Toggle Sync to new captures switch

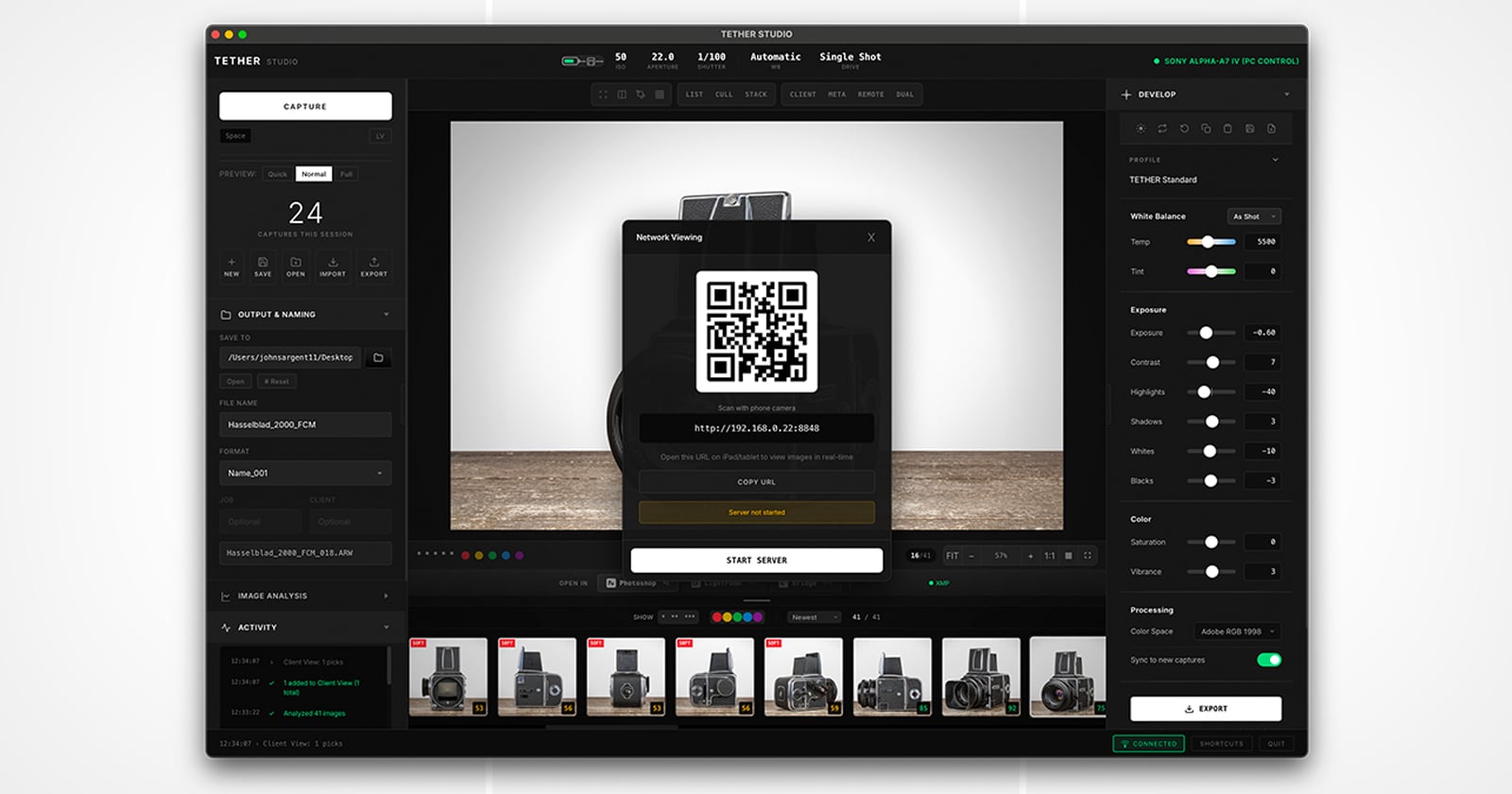click(1269, 660)
